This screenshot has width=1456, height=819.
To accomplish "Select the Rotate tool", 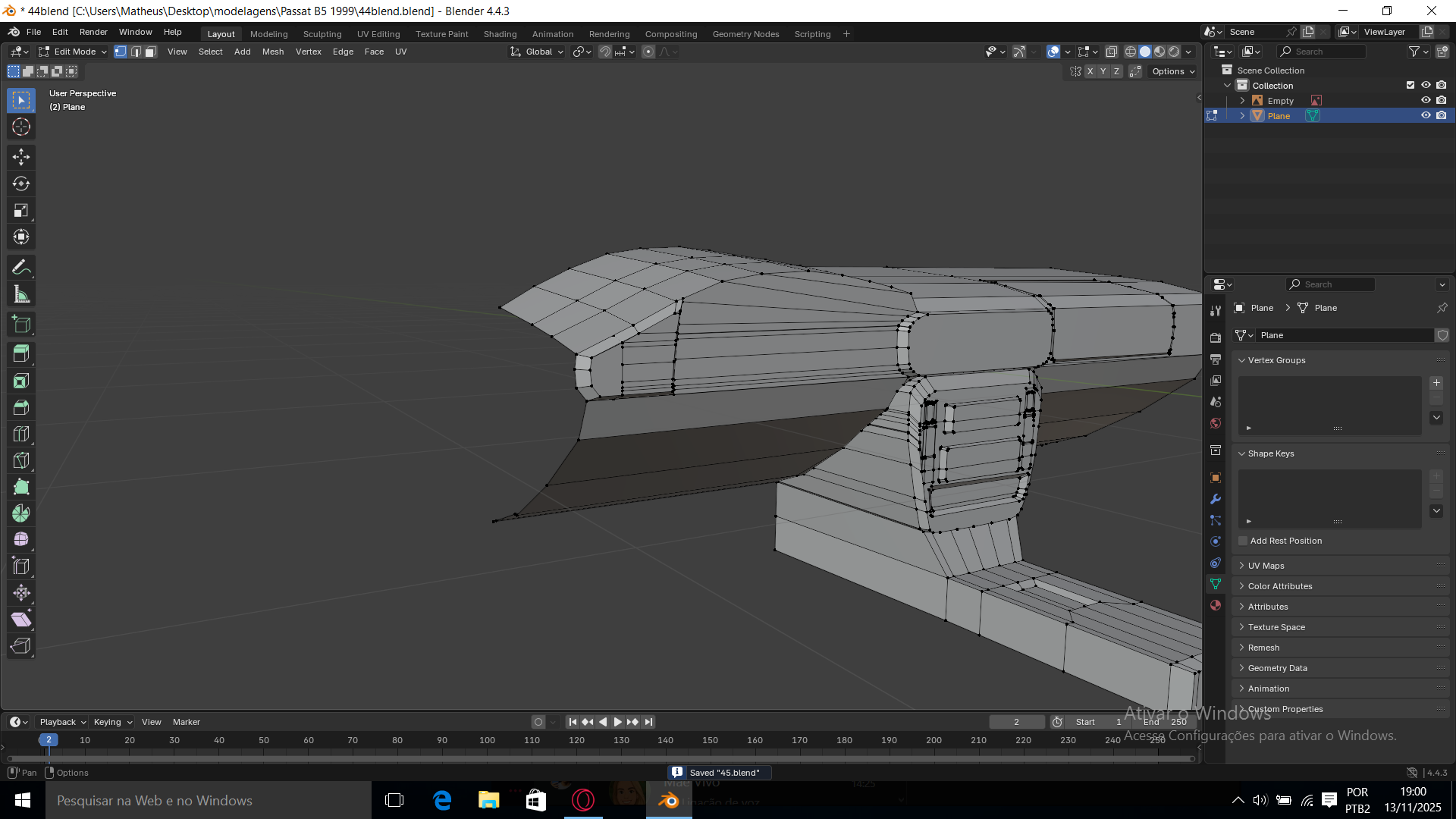I will pyautogui.click(x=21, y=184).
